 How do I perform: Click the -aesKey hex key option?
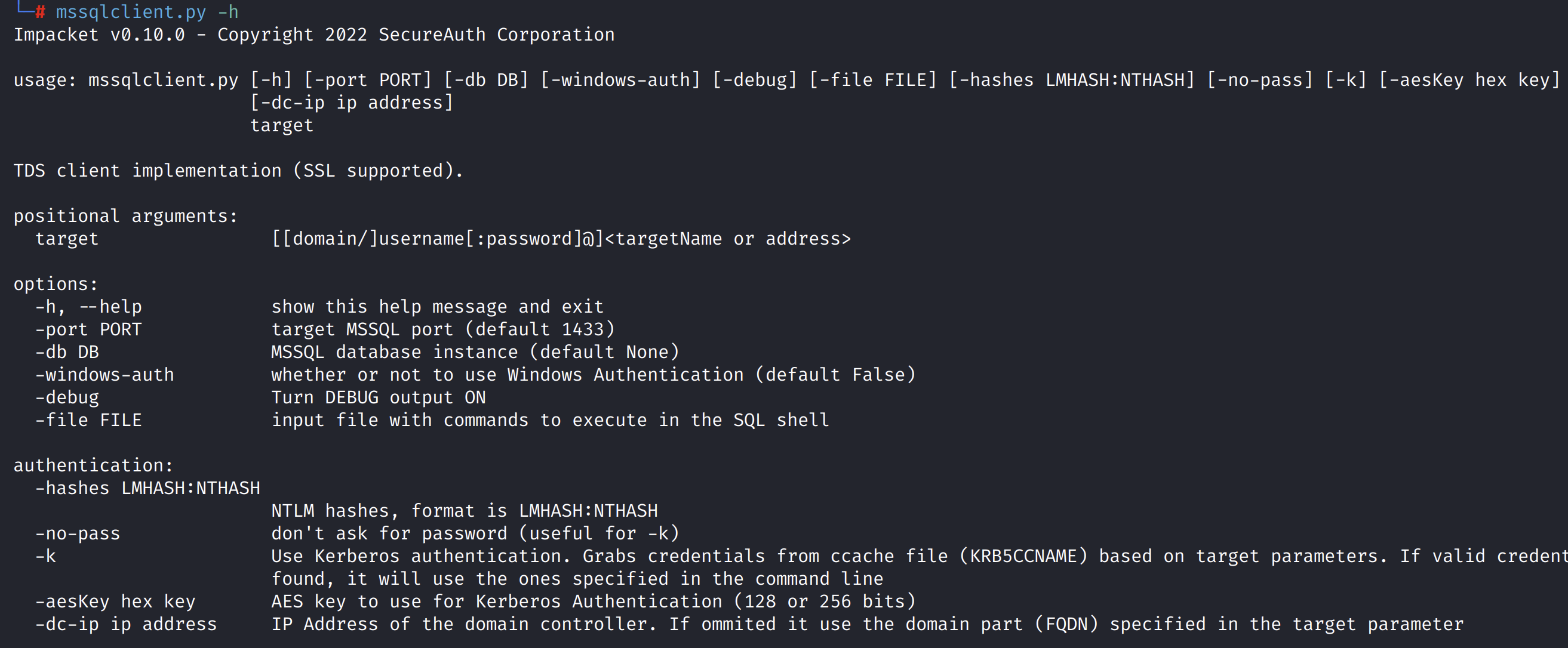115,601
